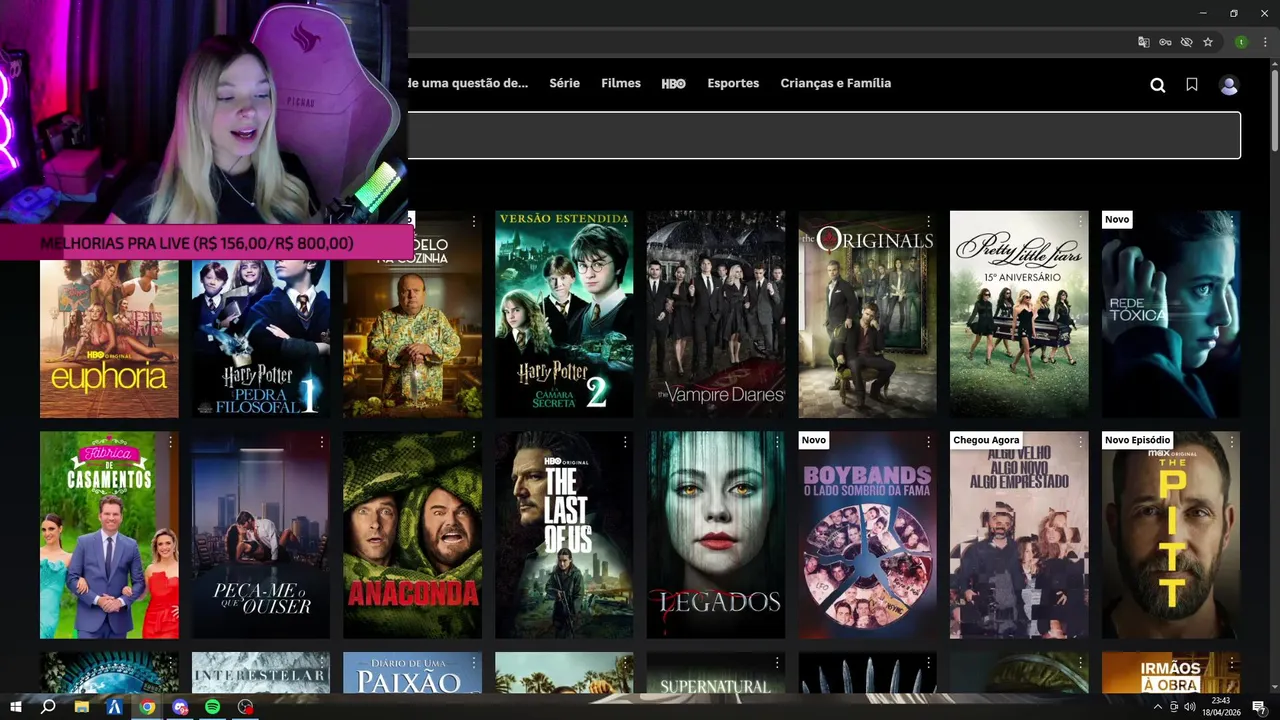Image resolution: width=1280 pixels, height=720 pixels.
Task: Open options menu on The Vampire Diaries poster
Action: [x=777, y=221]
